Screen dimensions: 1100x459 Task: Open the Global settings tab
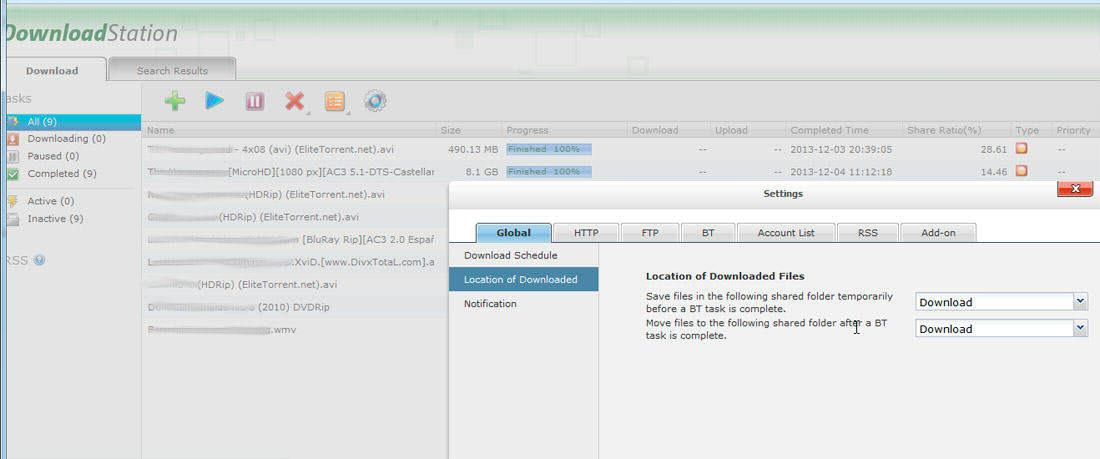[x=514, y=232]
